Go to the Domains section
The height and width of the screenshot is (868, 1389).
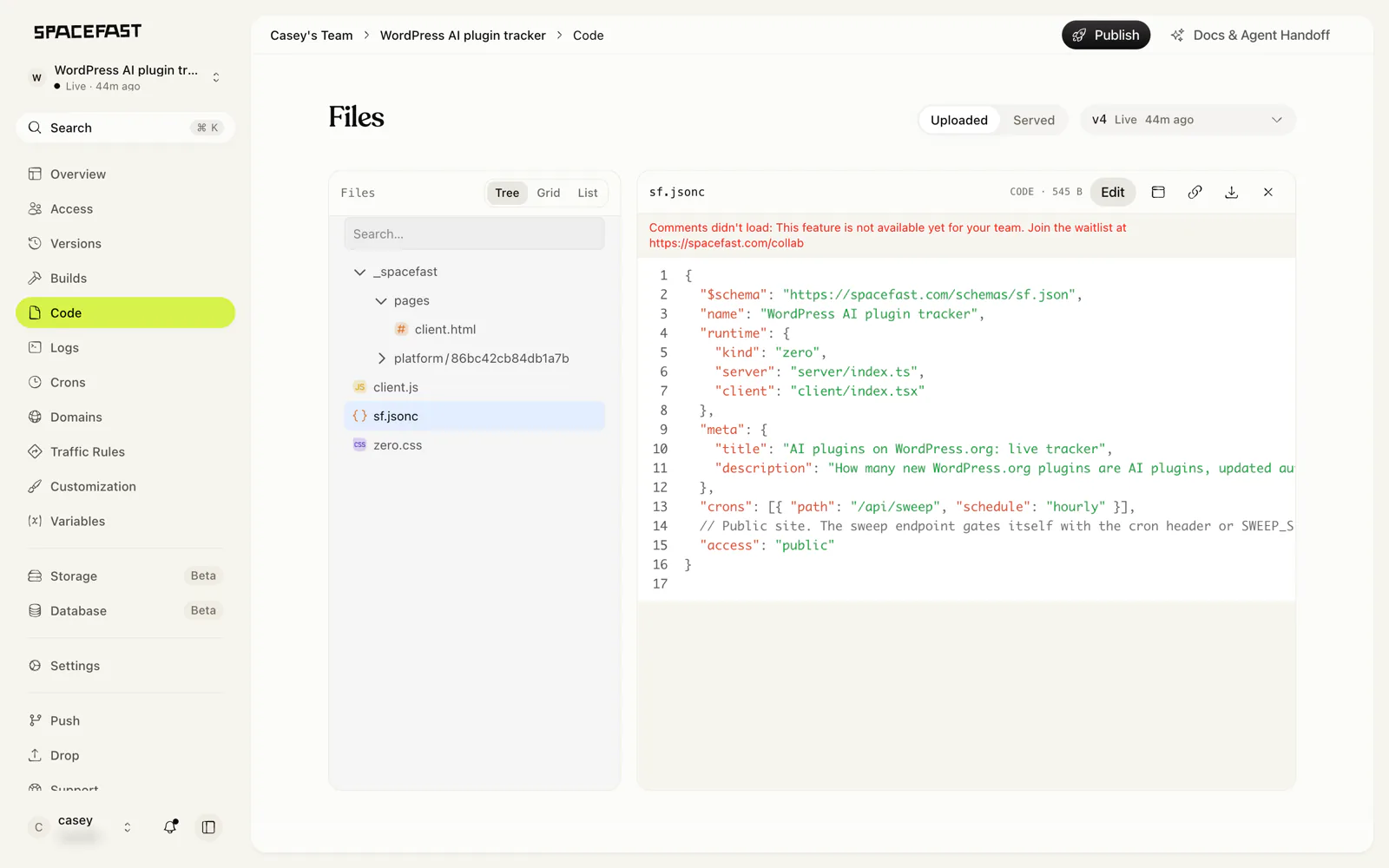[x=125, y=417]
